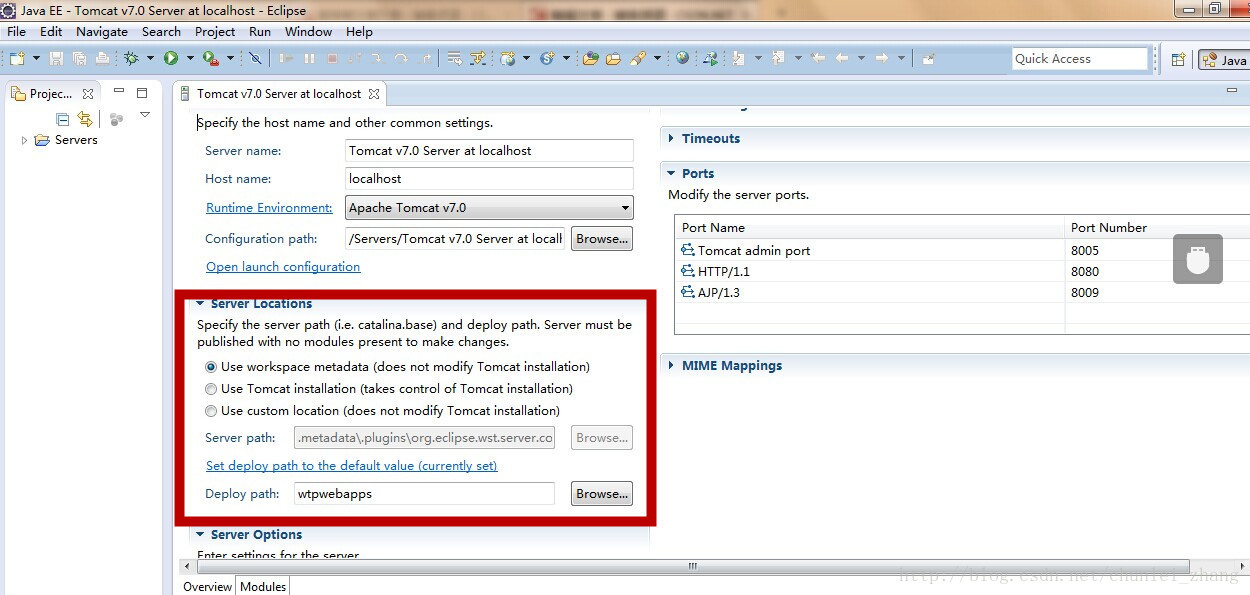Open the Window menu
The width and height of the screenshot is (1250, 595).
[x=308, y=31]
